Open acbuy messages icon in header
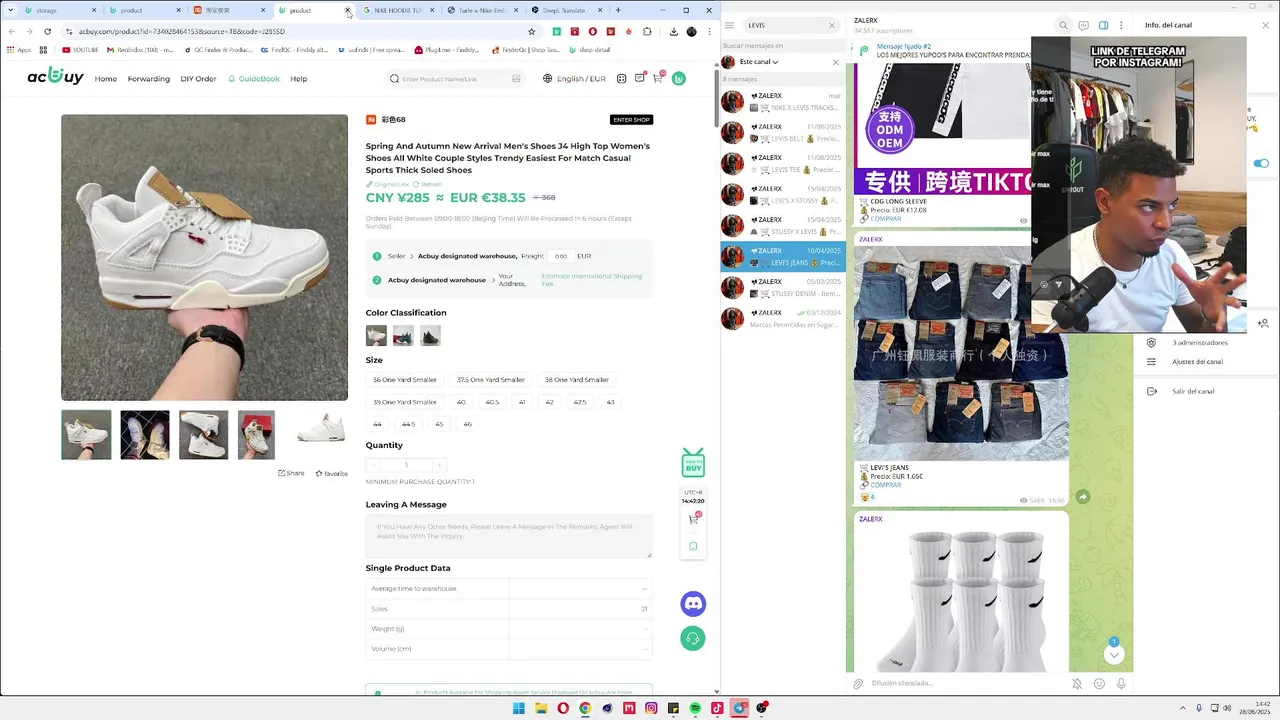 640,78
